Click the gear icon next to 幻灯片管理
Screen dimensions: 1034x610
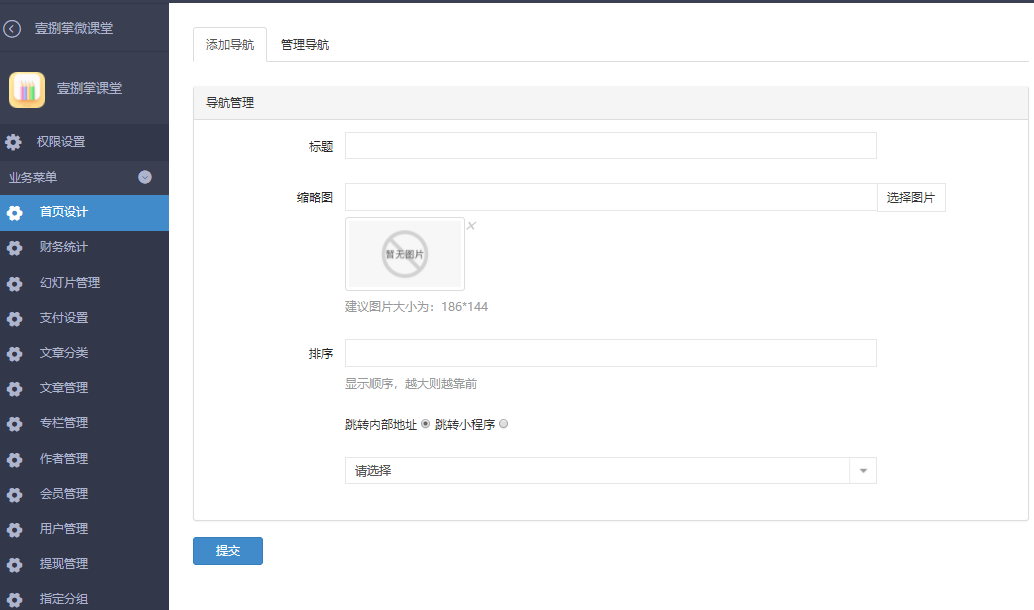(15, 283)
